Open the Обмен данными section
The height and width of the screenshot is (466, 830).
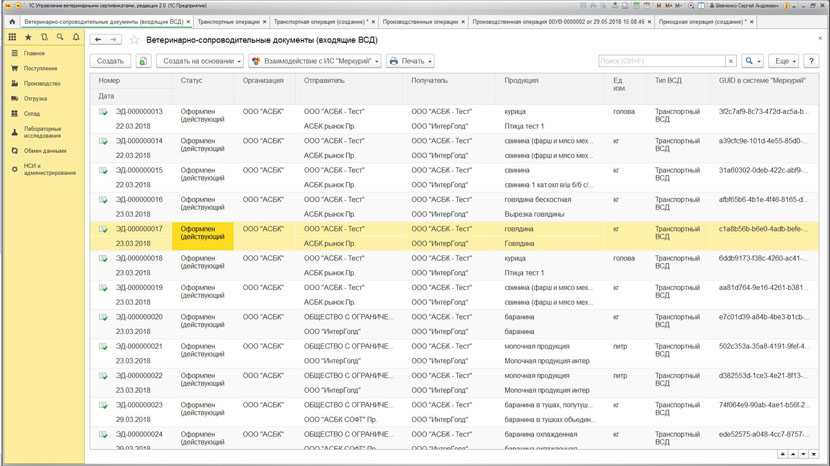tap(44, 151)
